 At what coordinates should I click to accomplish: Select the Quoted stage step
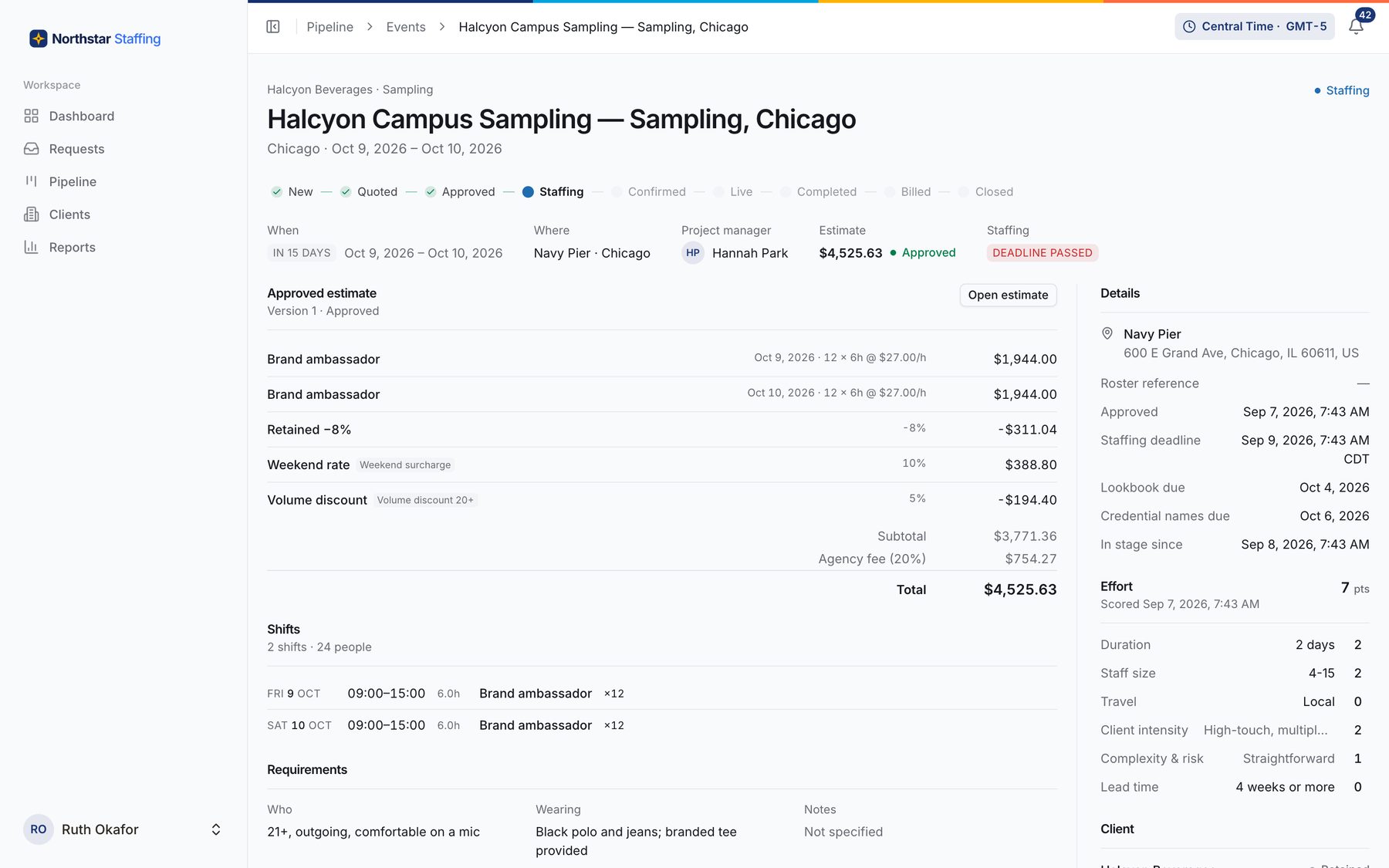tap(369, 191)
